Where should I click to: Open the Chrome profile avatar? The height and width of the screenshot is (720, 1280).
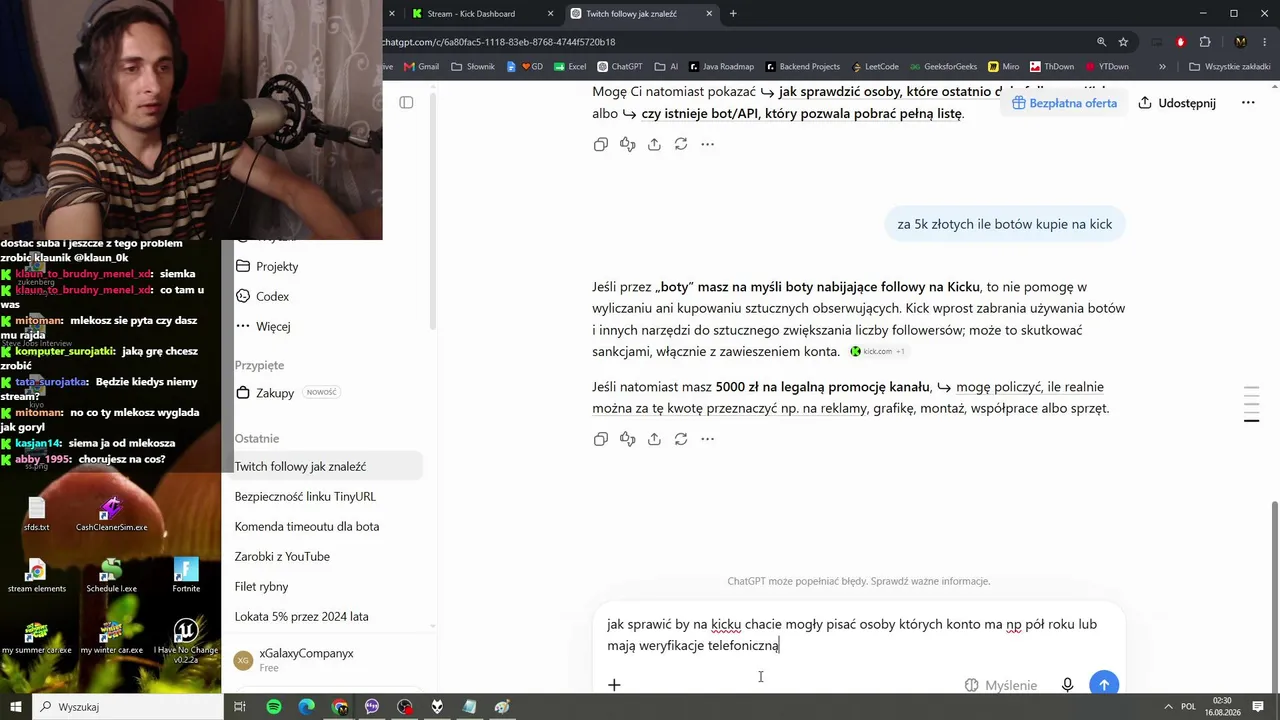1240,42
